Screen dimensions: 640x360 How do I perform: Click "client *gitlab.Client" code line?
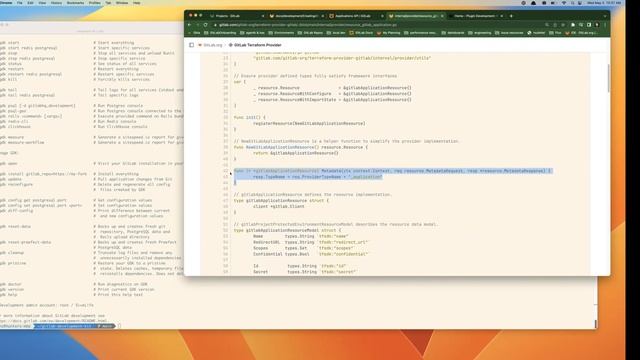pyautogui.click(x=278, y=207)
